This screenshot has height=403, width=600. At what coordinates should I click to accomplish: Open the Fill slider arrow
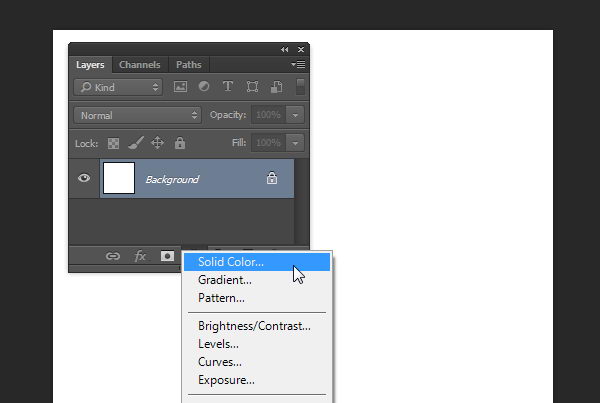pyautogui.click(x=295, y=143)
